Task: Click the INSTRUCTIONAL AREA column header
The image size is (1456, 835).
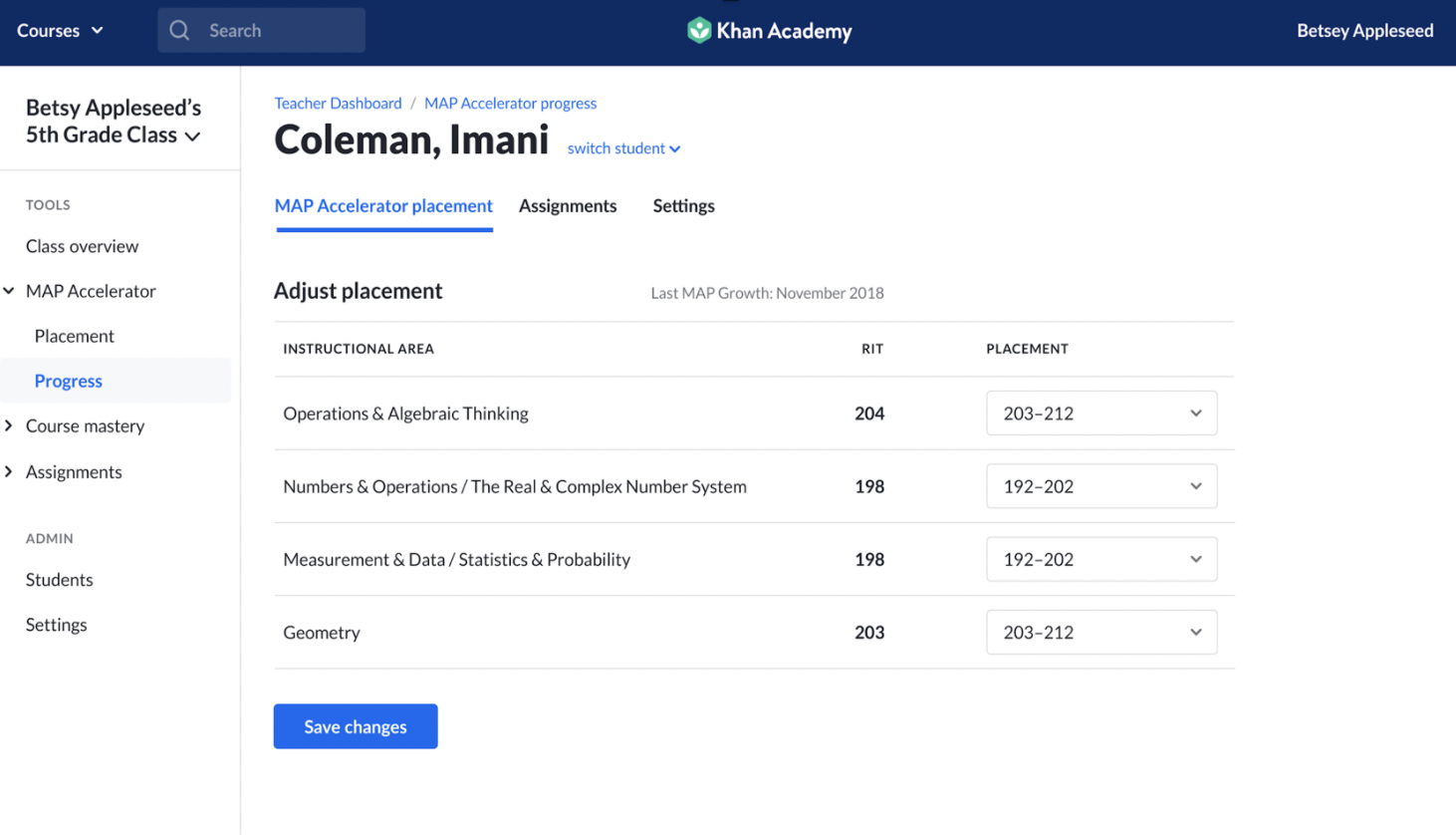Action: pos(359,349)
